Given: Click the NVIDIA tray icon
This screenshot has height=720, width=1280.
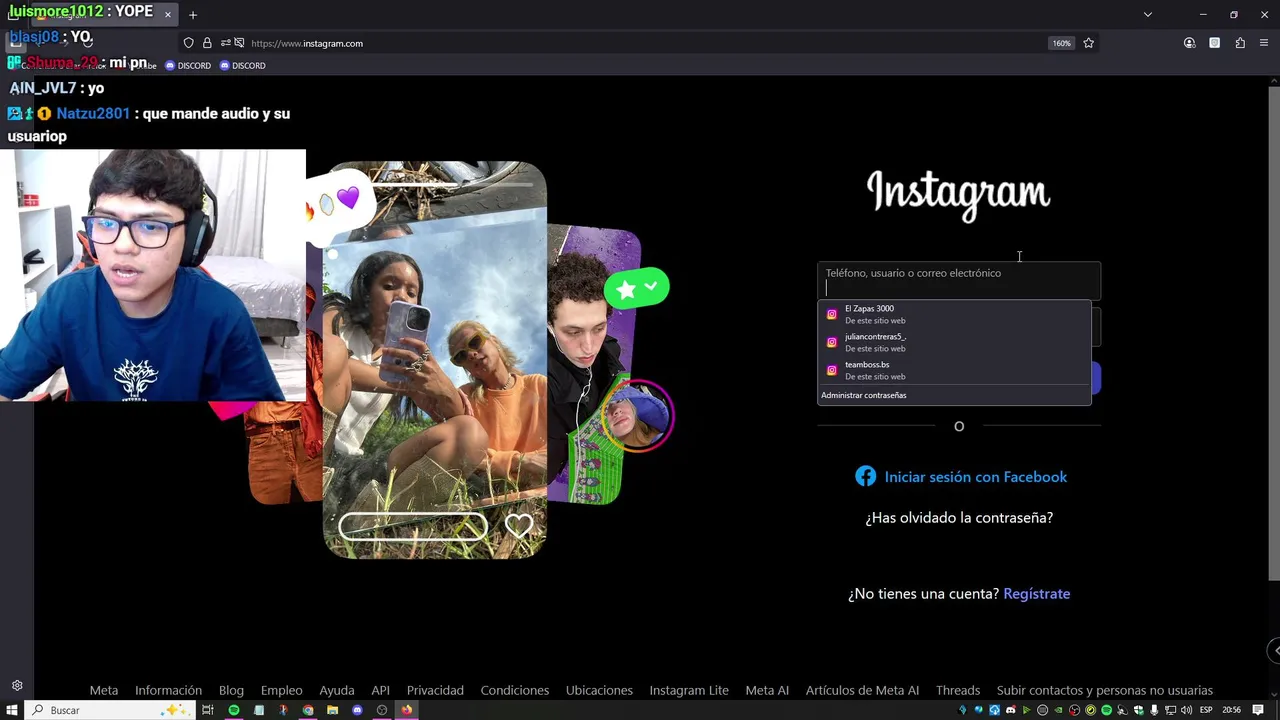Looking at the screenshot, I should pos(1059,710).
